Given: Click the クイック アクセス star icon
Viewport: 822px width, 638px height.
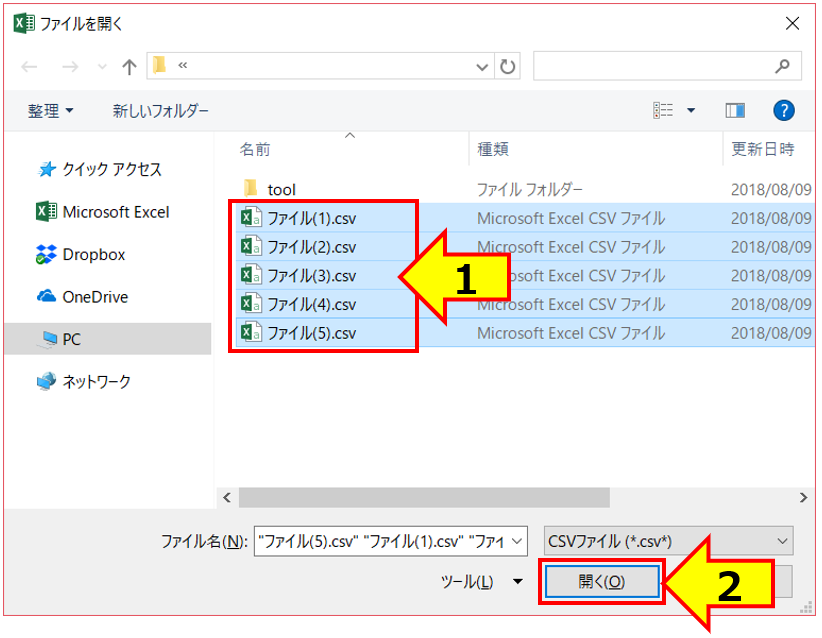Looking at the screenshot, I should [x=47, y=169].
